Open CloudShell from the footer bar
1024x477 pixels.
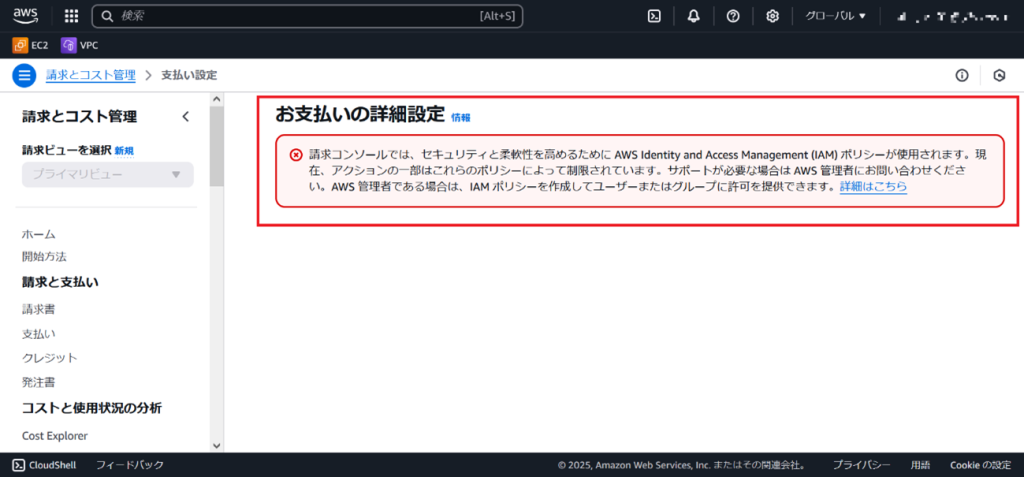pyautogui.click(x=47, y=465)
